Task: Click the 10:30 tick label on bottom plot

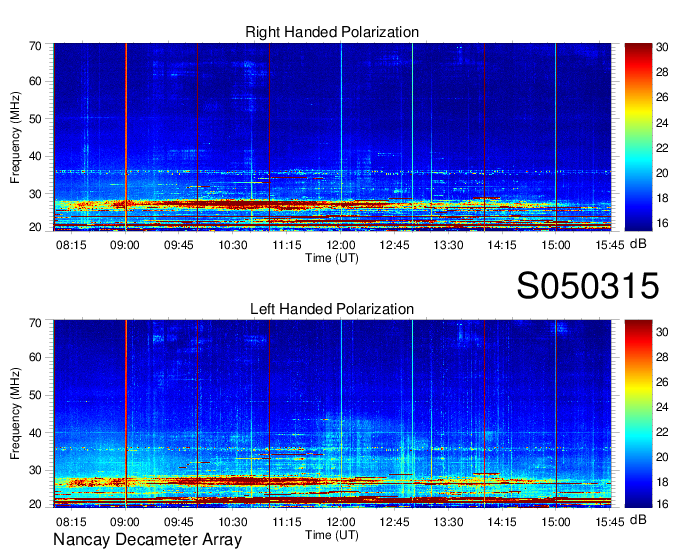Action: point(233,521)
